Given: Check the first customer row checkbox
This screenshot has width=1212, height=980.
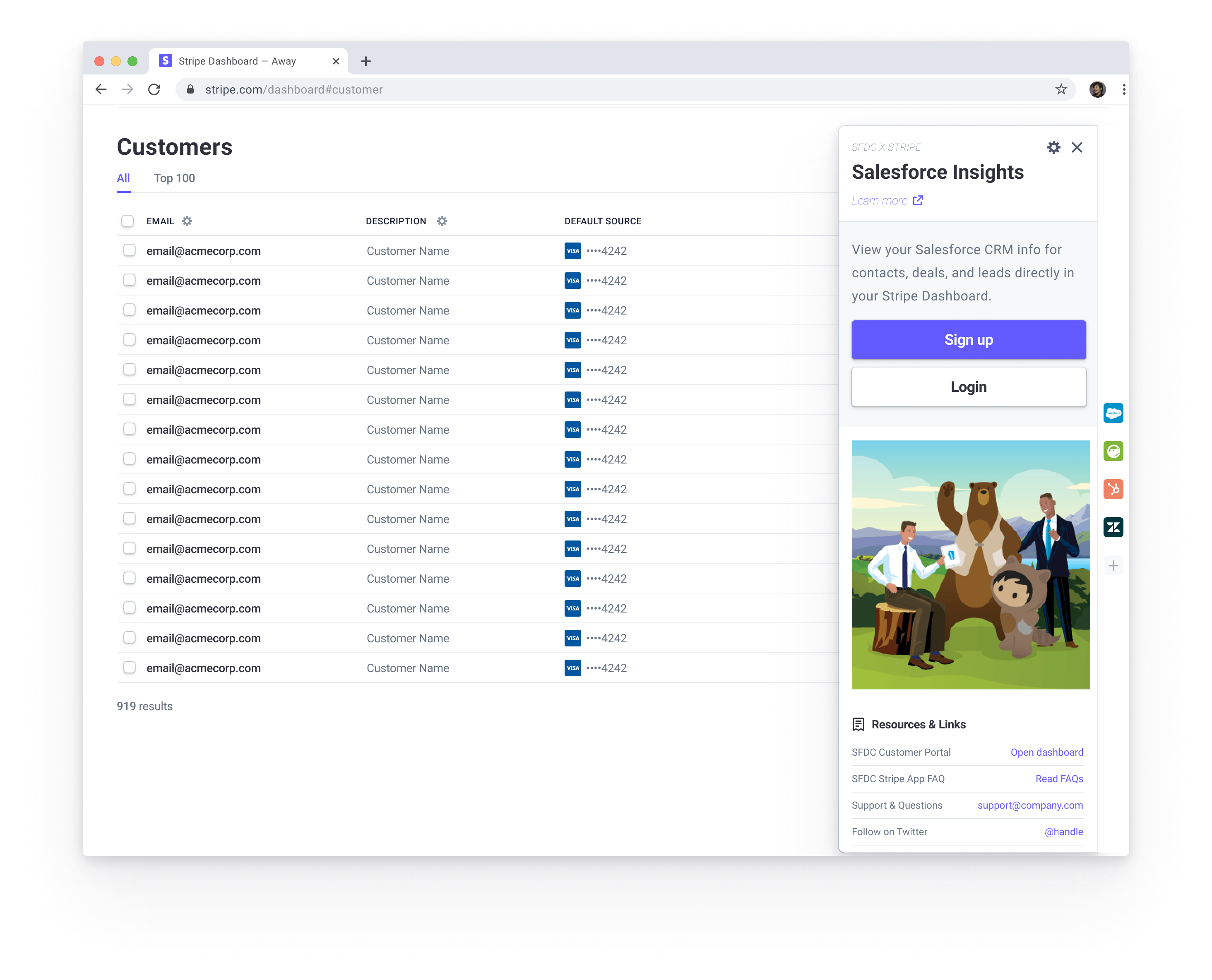Looking at the screenshot, I should click(x=129, y=251).
